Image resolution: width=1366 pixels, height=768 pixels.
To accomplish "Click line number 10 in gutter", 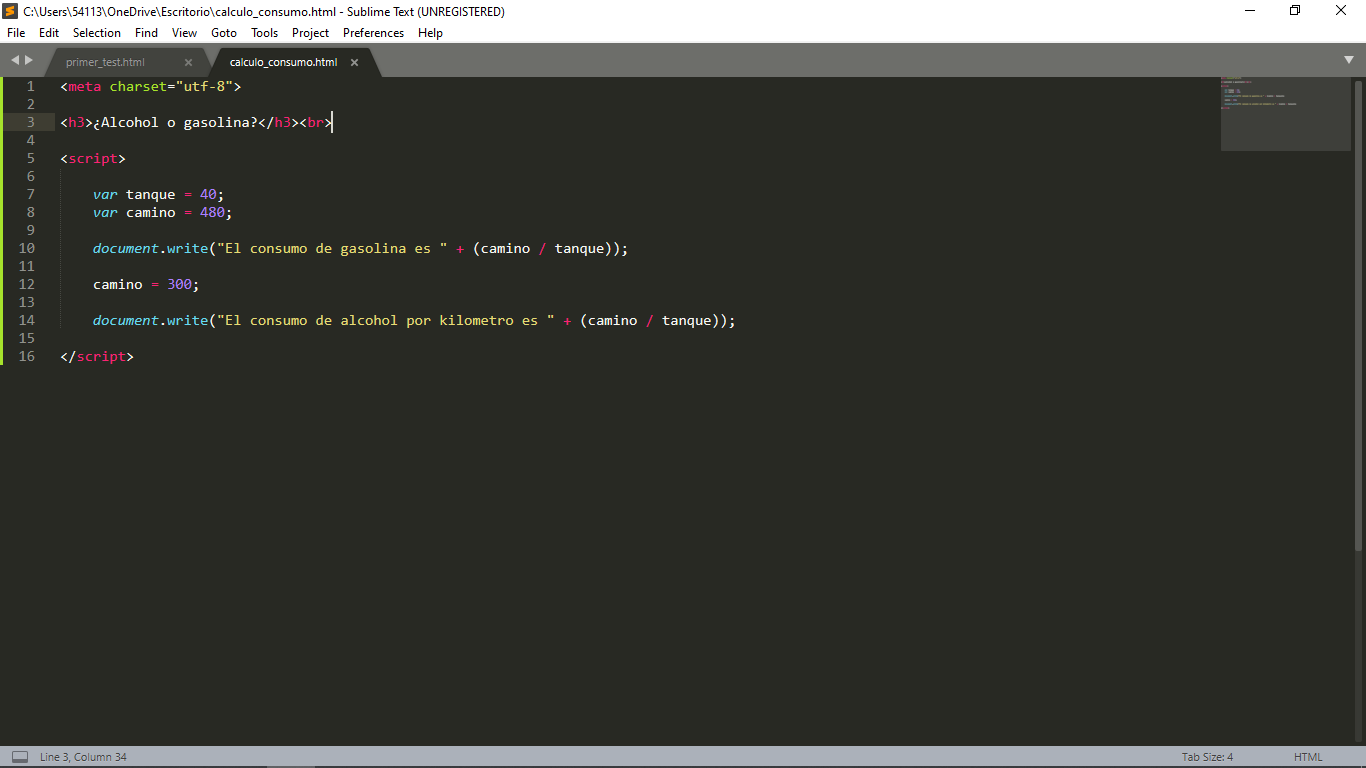I will pyautogui.click(x=26, y=248).
